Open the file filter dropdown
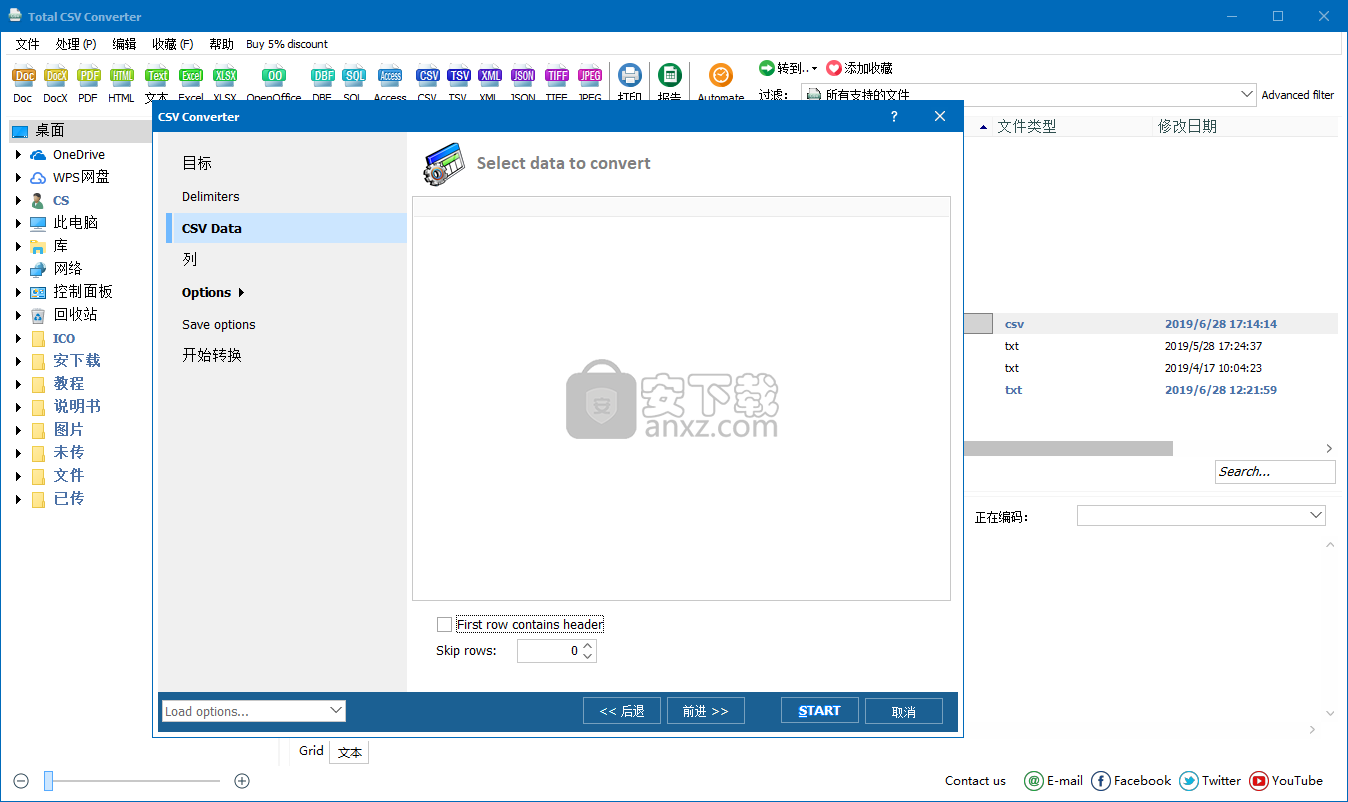 [1247, 94]
